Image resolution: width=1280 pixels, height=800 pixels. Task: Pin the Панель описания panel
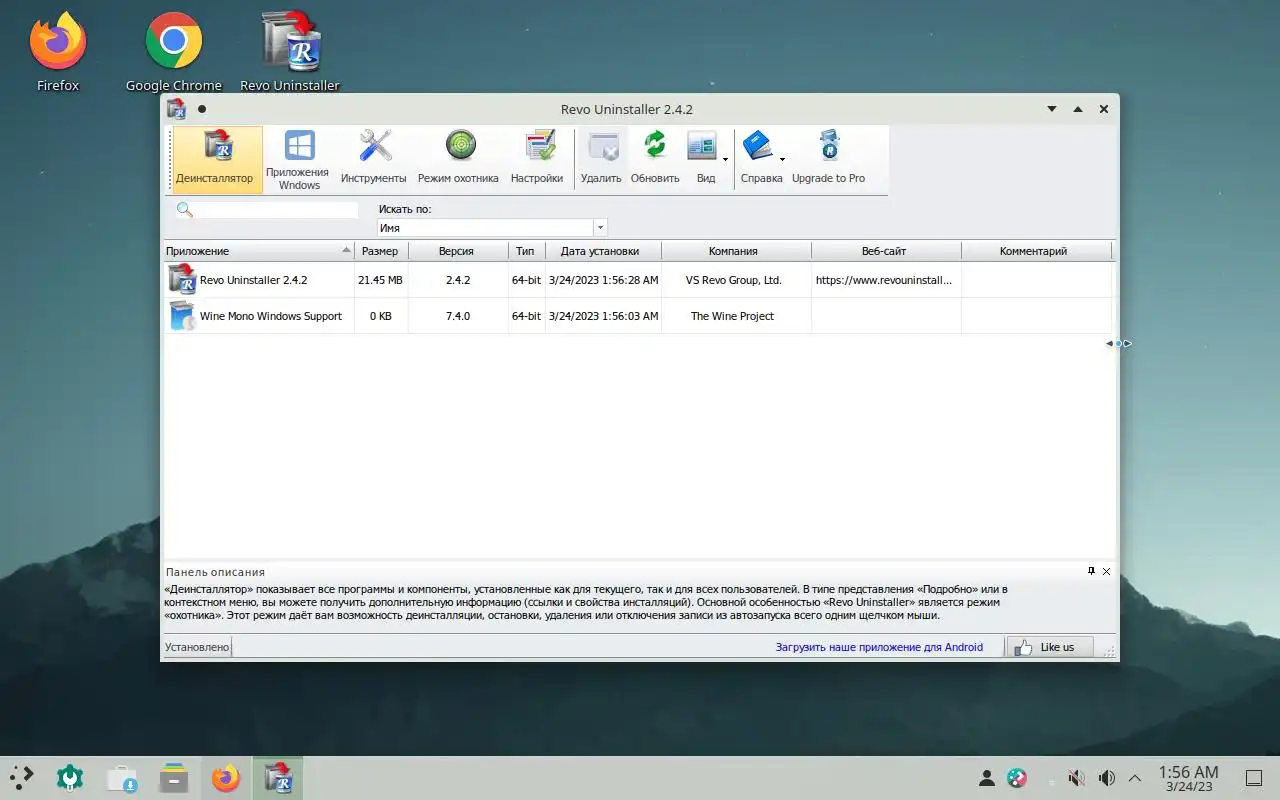click(1091, 571)
